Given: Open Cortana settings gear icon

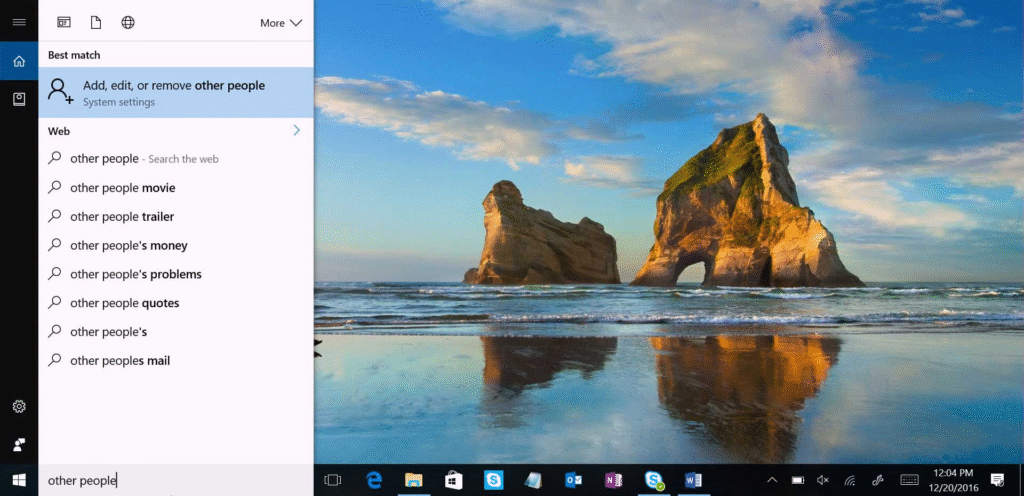Looking at the screenshot, I should pos(19,407).
